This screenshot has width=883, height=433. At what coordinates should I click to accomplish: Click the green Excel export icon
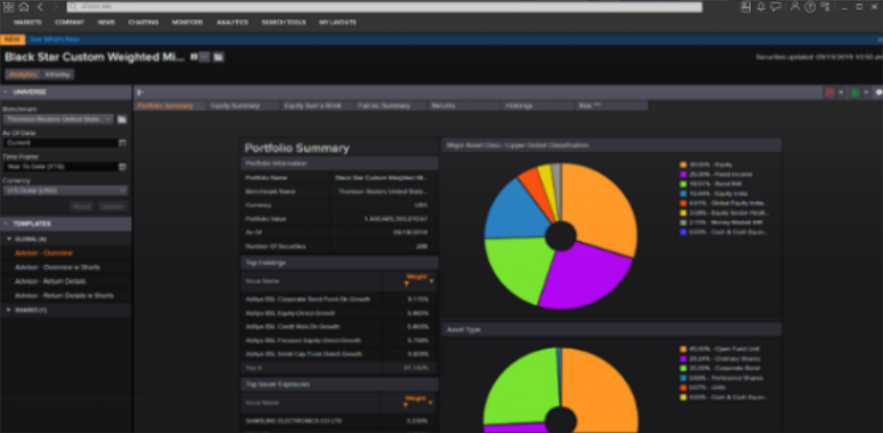pyautogui.click(x=855, y=92)
